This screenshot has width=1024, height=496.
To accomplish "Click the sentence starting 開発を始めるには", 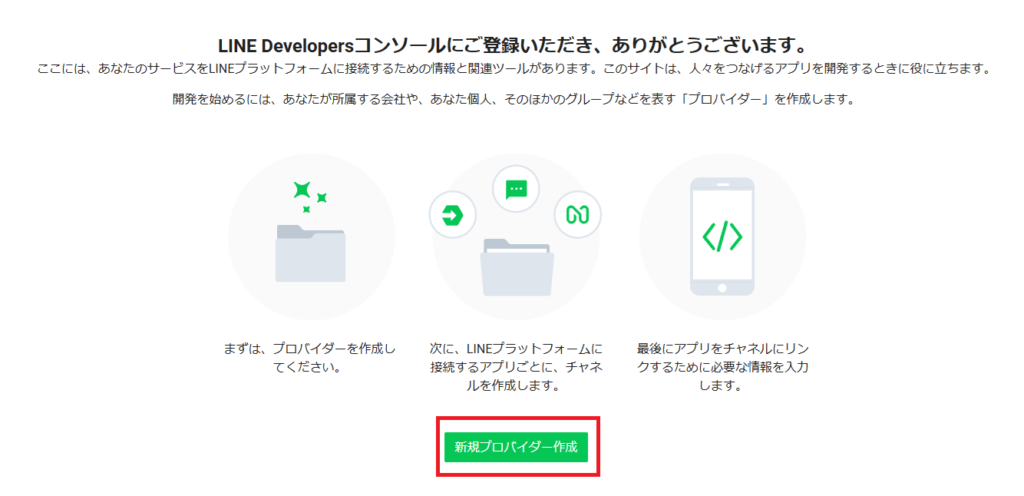I will coord(513,101).
